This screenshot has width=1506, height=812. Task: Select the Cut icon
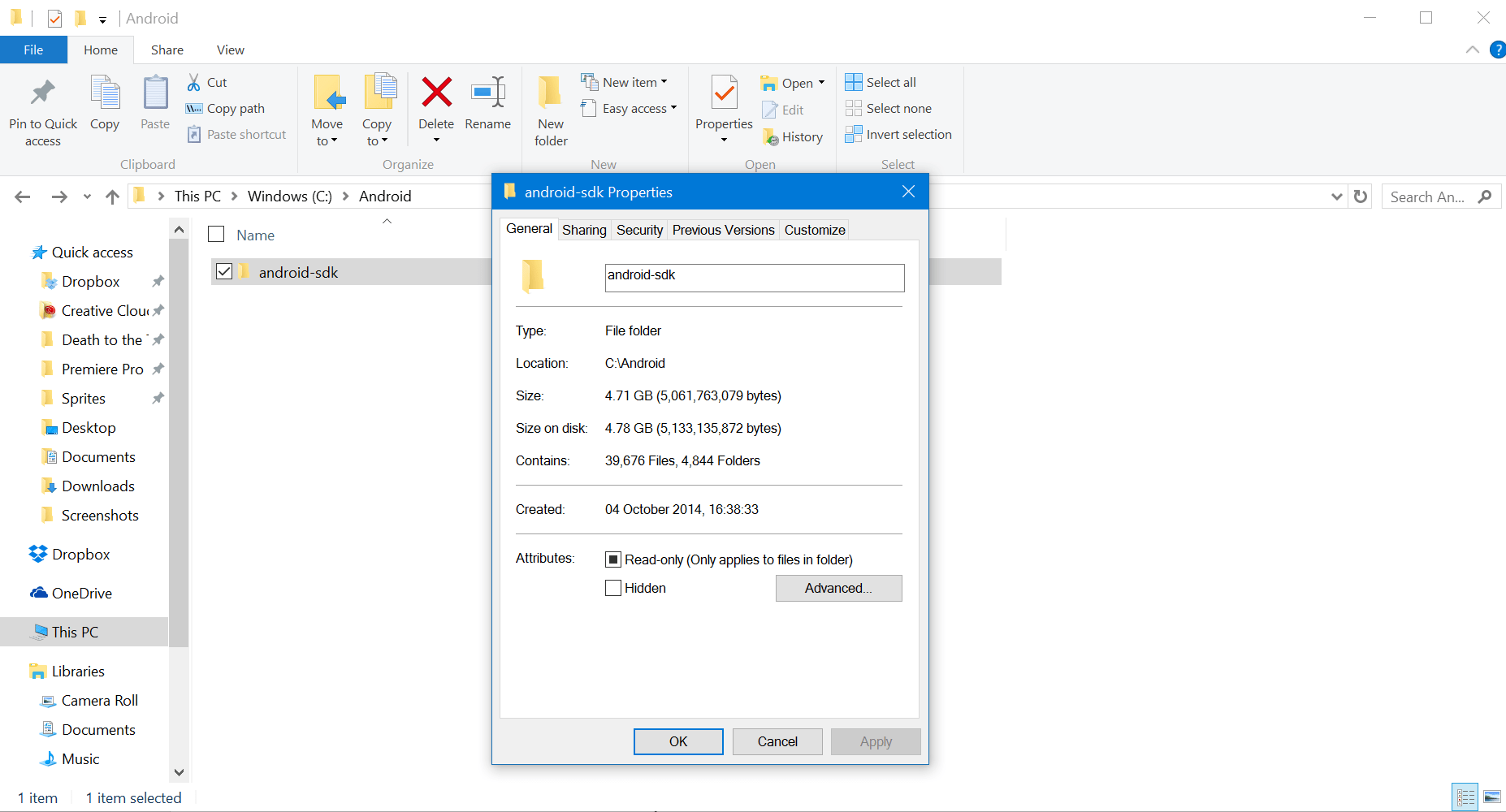[195, 81]
